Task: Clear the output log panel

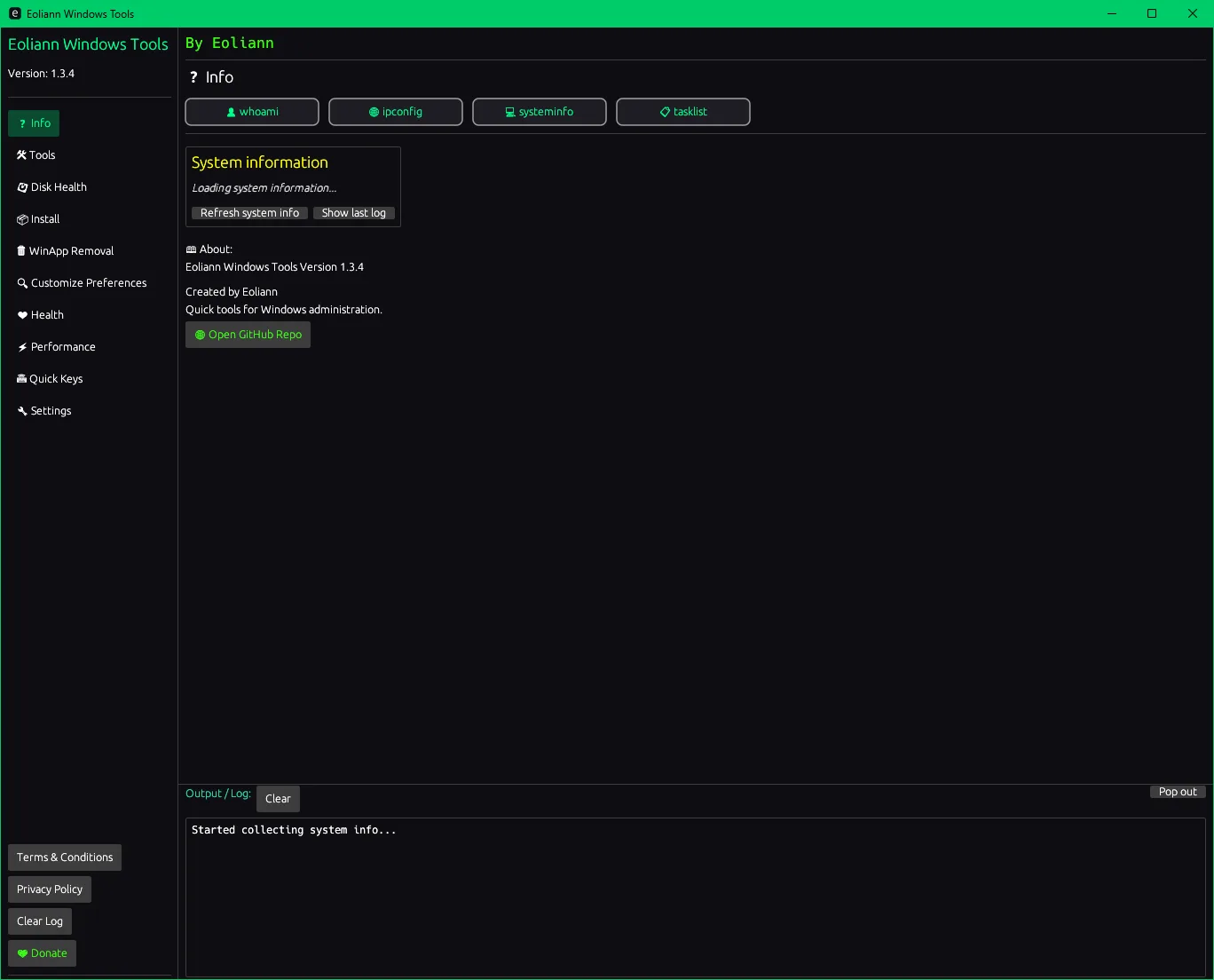Action: click(x=278, y=799)
